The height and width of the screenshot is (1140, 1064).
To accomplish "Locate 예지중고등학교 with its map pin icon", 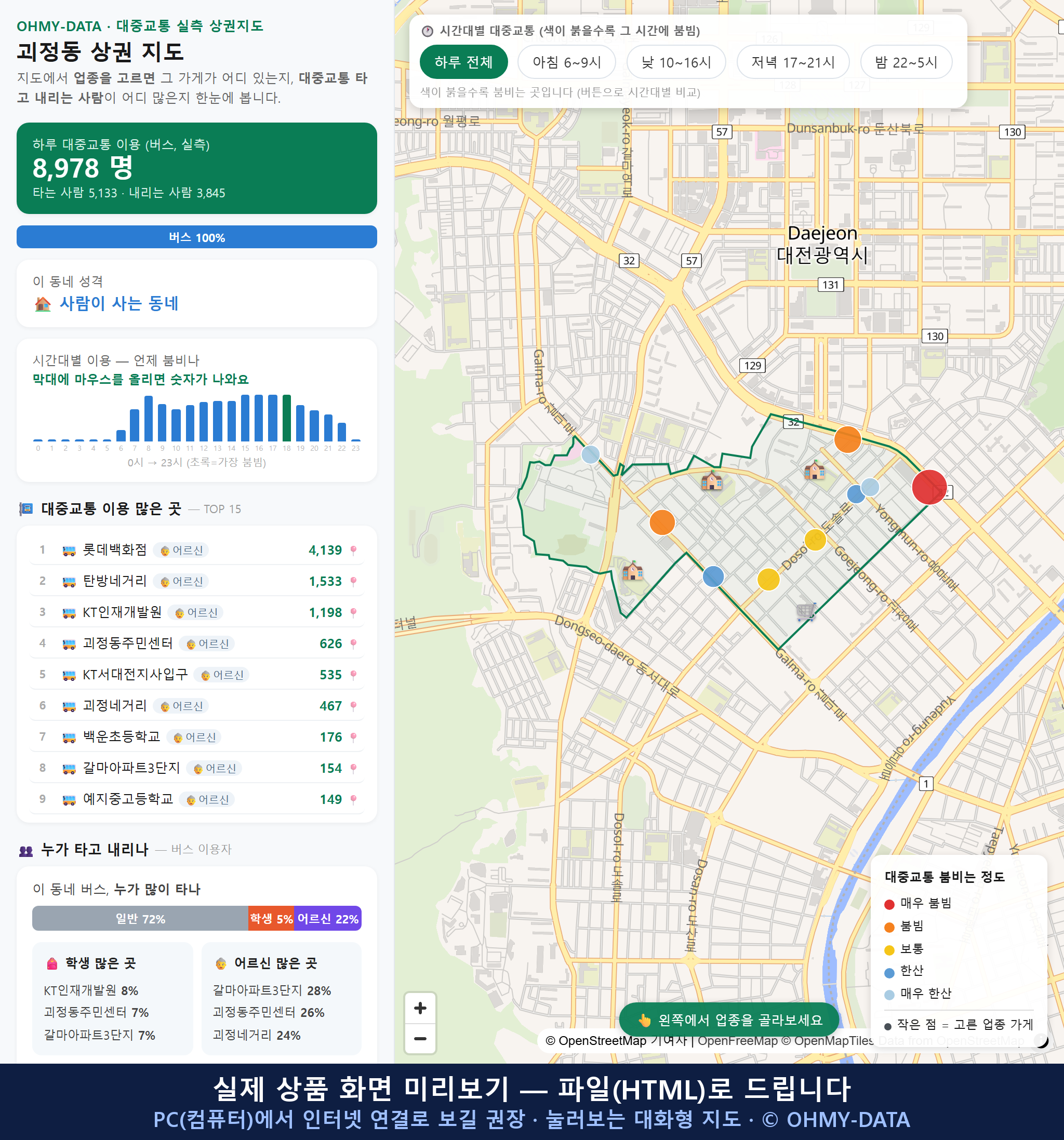I will [x=353, y=799].
